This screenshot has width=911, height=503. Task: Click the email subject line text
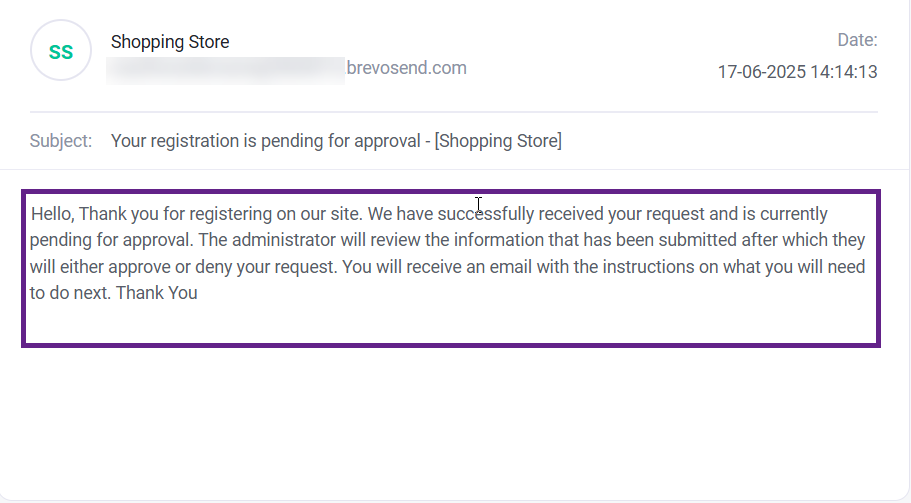(x=336, y=141)
